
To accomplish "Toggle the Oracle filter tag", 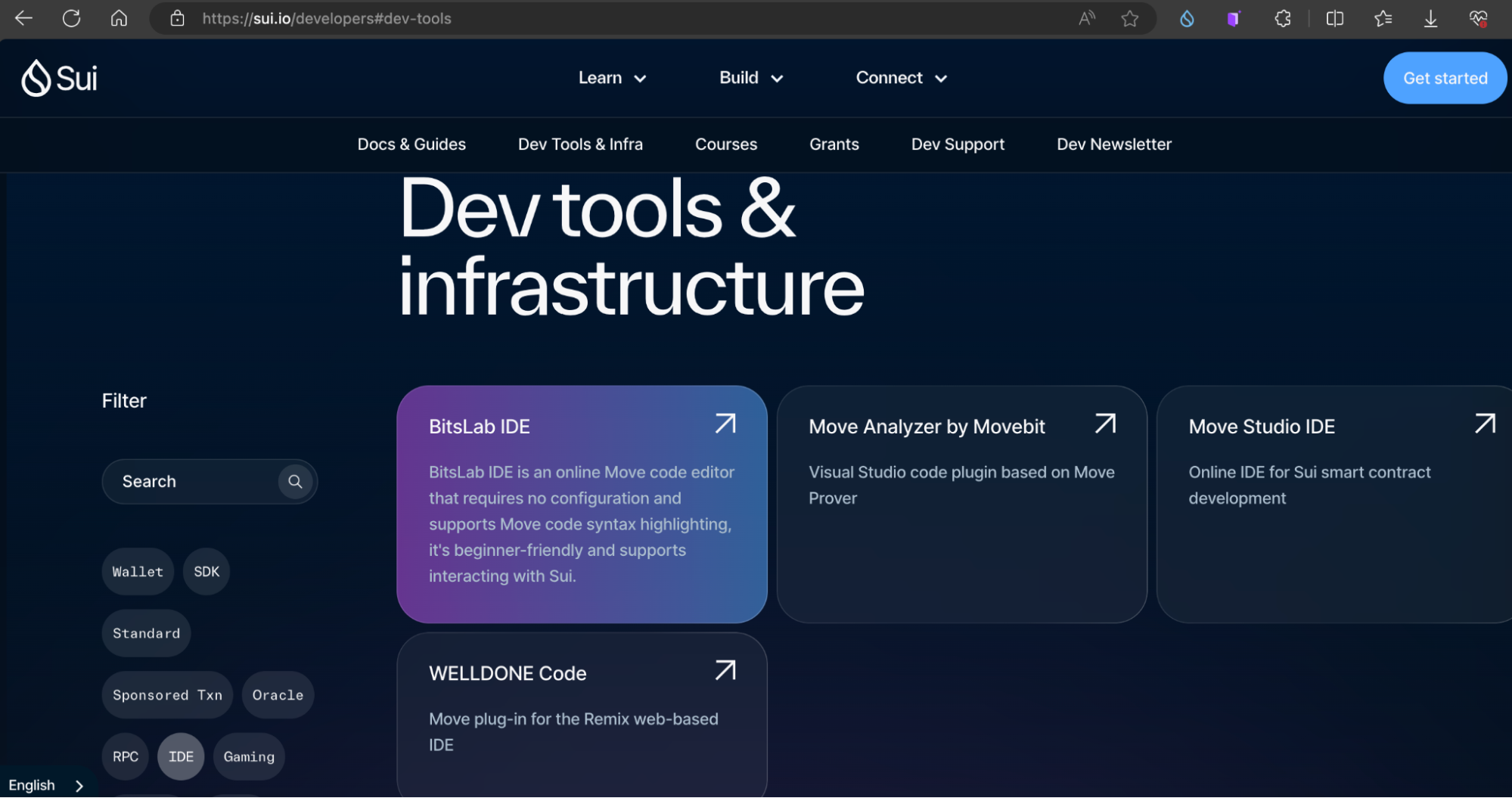I will pos(278,694).
